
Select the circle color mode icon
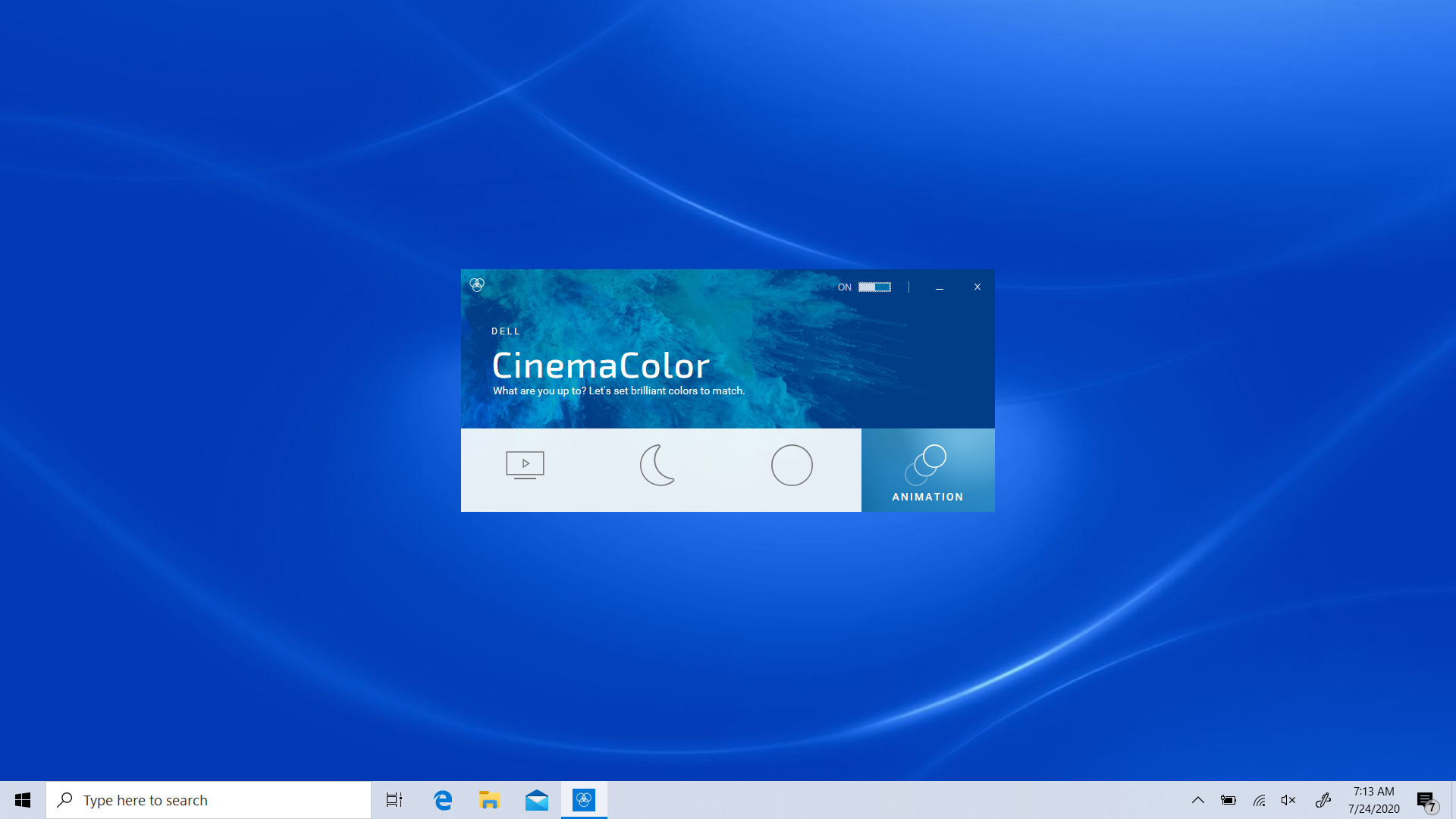pyautogui.click(x=792, y=465)
